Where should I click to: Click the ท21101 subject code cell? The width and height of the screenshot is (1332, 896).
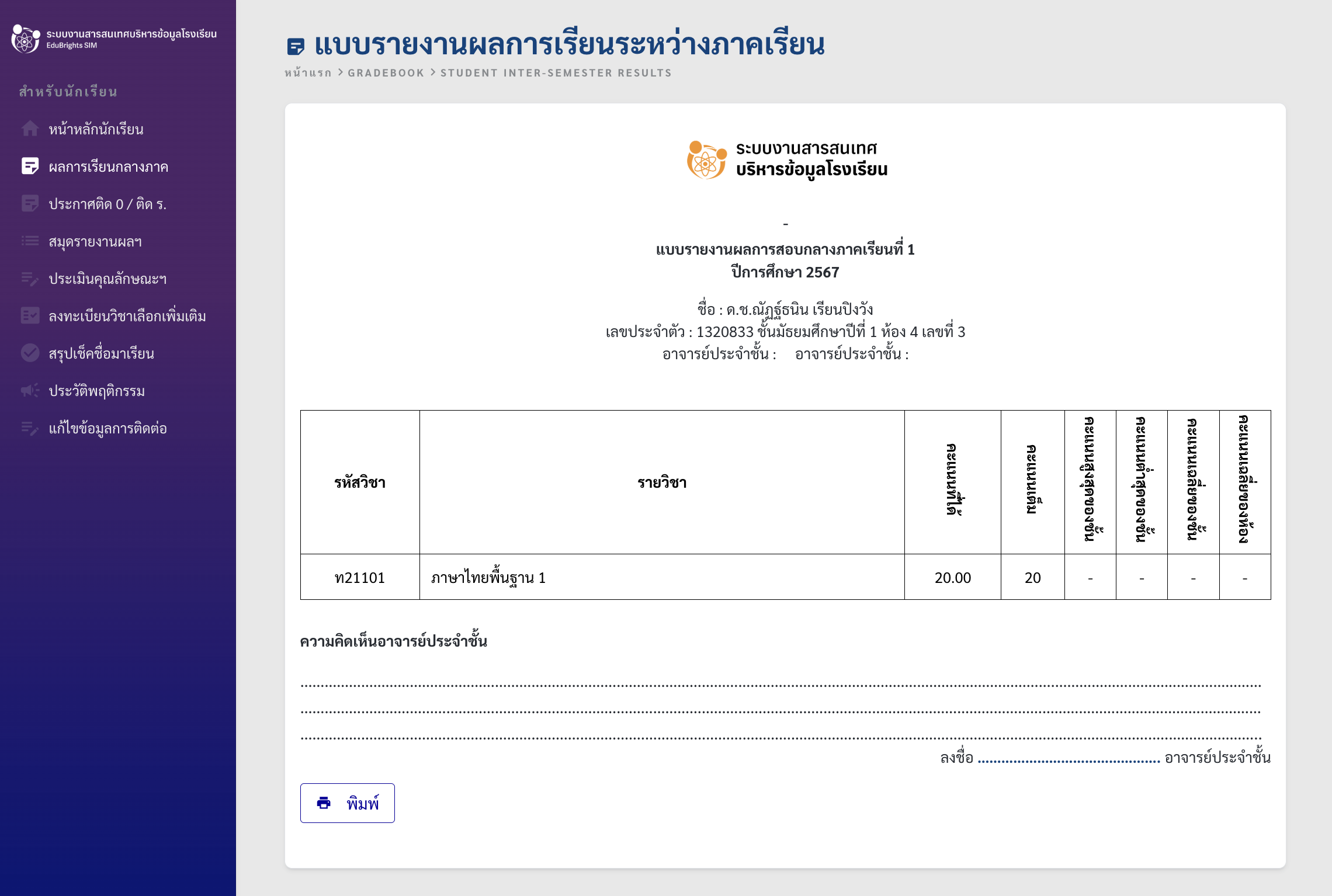coord(360,577)
